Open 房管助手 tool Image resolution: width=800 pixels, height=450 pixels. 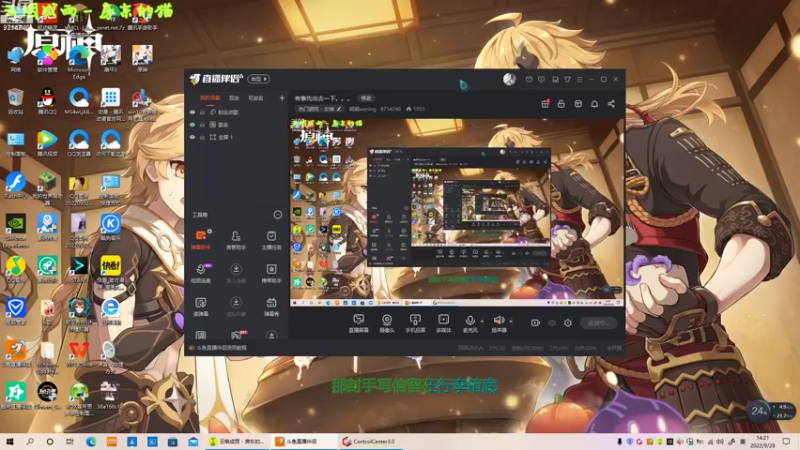click(236, 240)
